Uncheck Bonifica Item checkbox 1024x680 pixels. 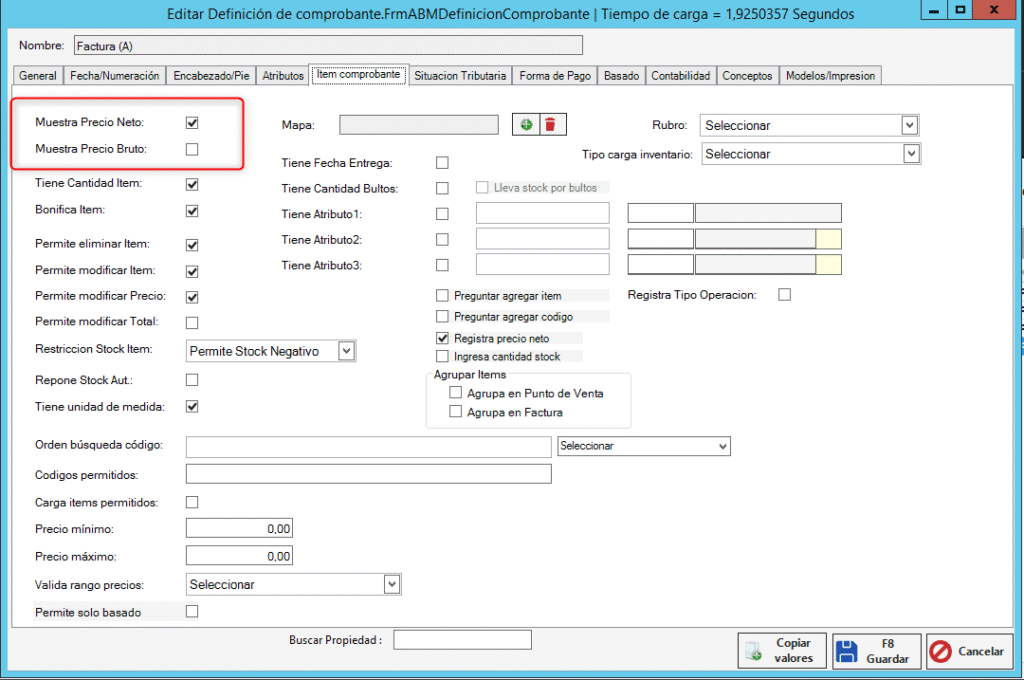point(192,211)
